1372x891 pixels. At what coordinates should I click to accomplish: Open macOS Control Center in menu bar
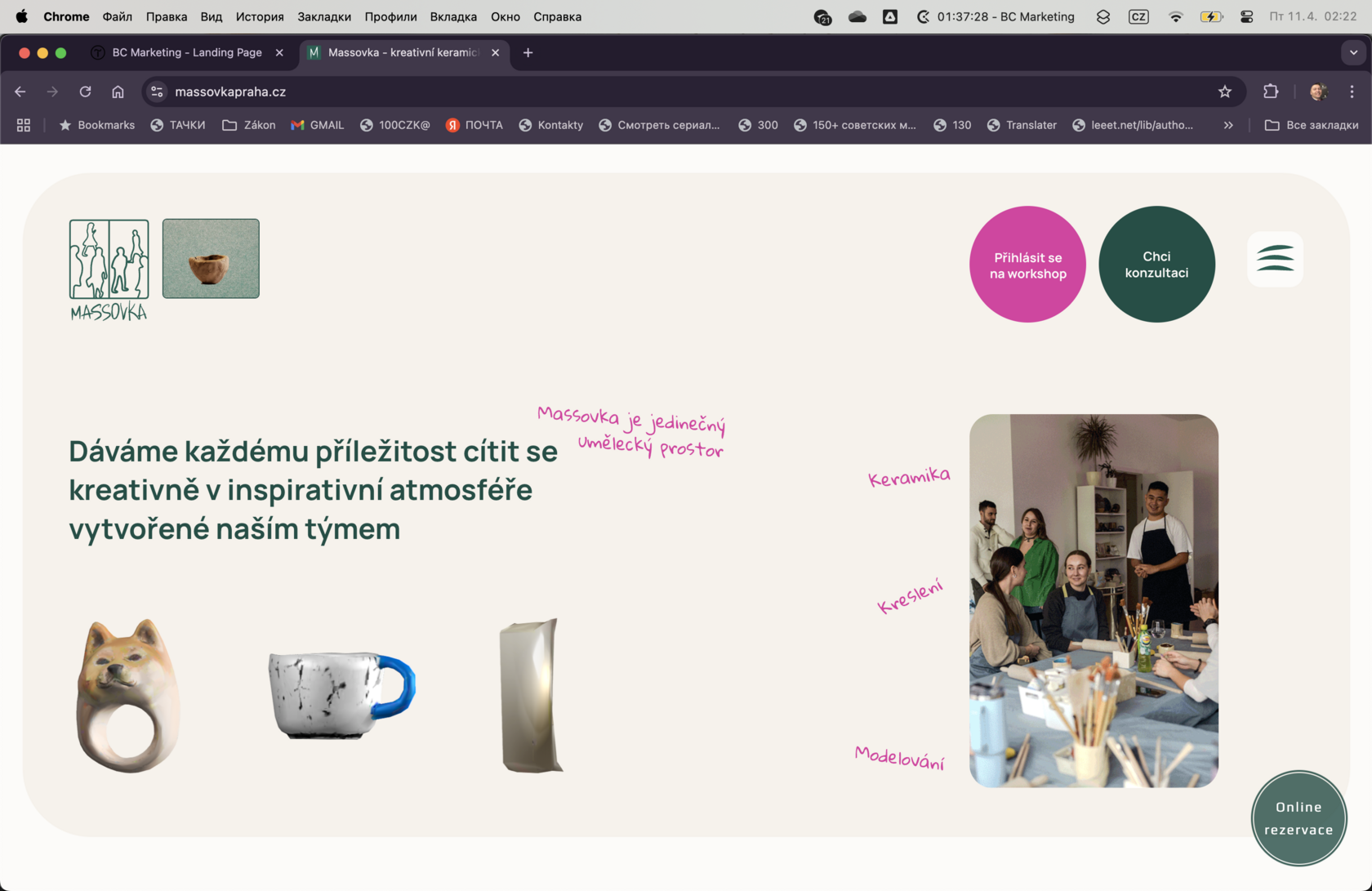[x=1246, y=16]
